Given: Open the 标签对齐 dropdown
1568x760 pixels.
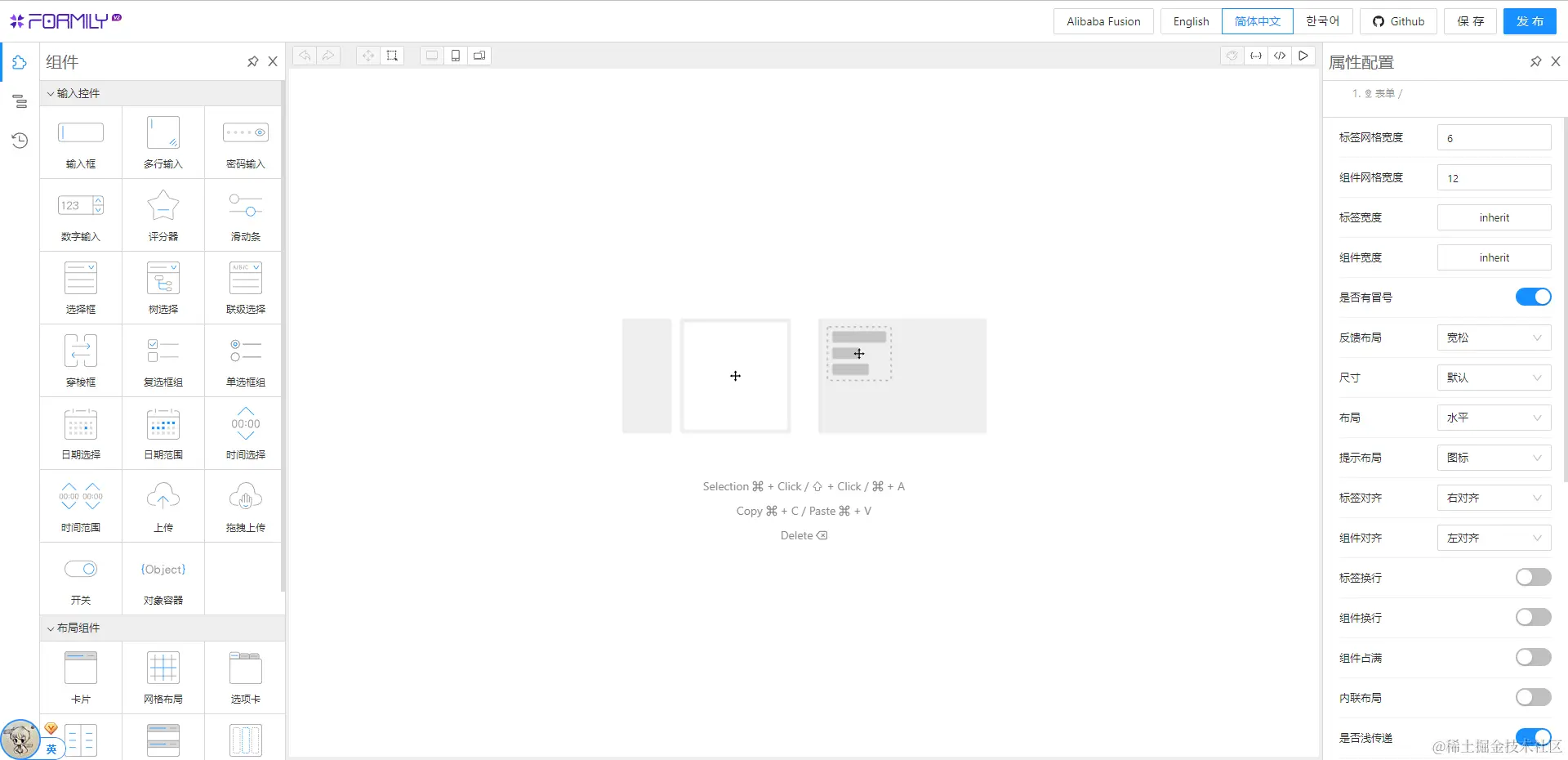Looking at the screenshot, I should pos(1494,498).
